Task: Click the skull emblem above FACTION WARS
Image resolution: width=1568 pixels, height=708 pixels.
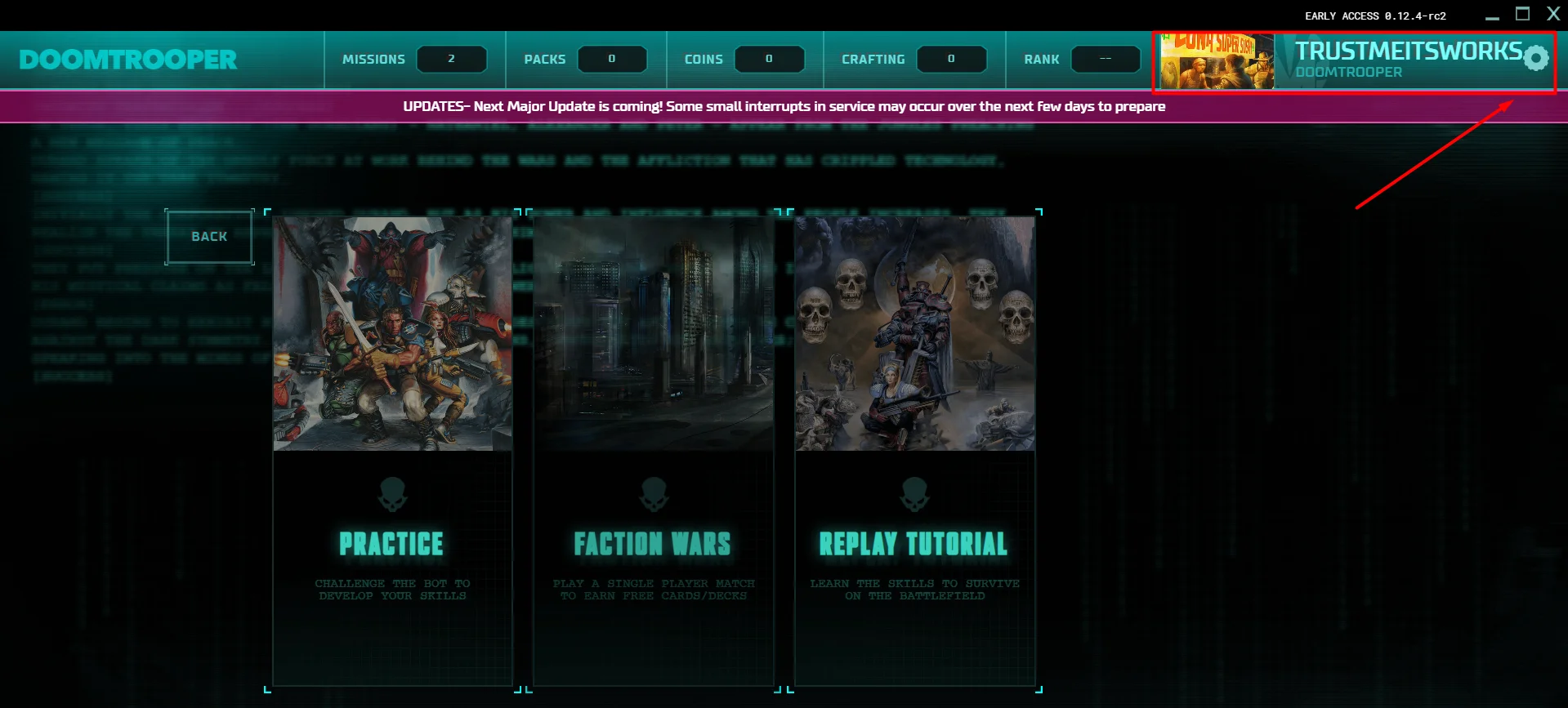Action: [x=654, y=494]
